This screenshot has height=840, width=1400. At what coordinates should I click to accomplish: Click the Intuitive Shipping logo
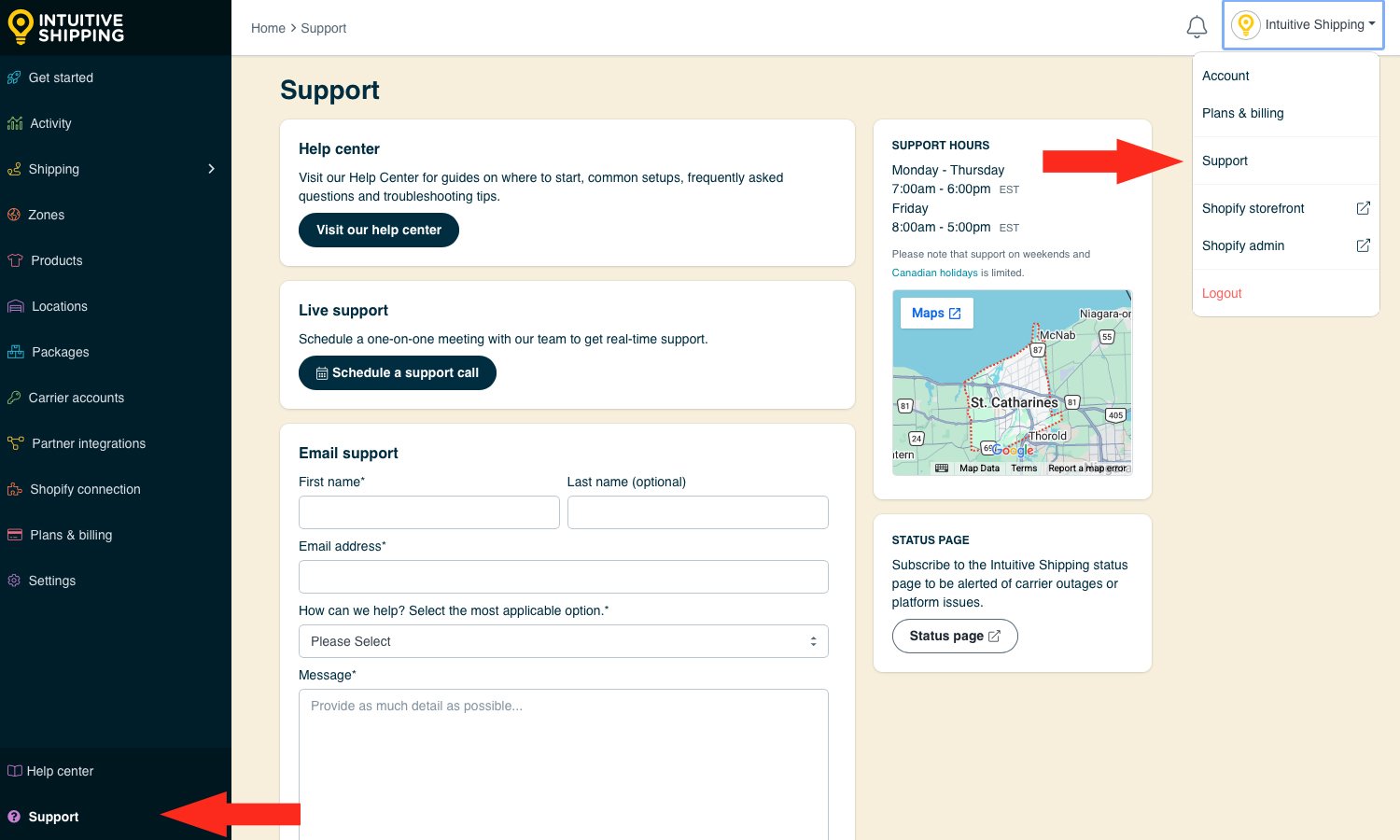point(65,27)
